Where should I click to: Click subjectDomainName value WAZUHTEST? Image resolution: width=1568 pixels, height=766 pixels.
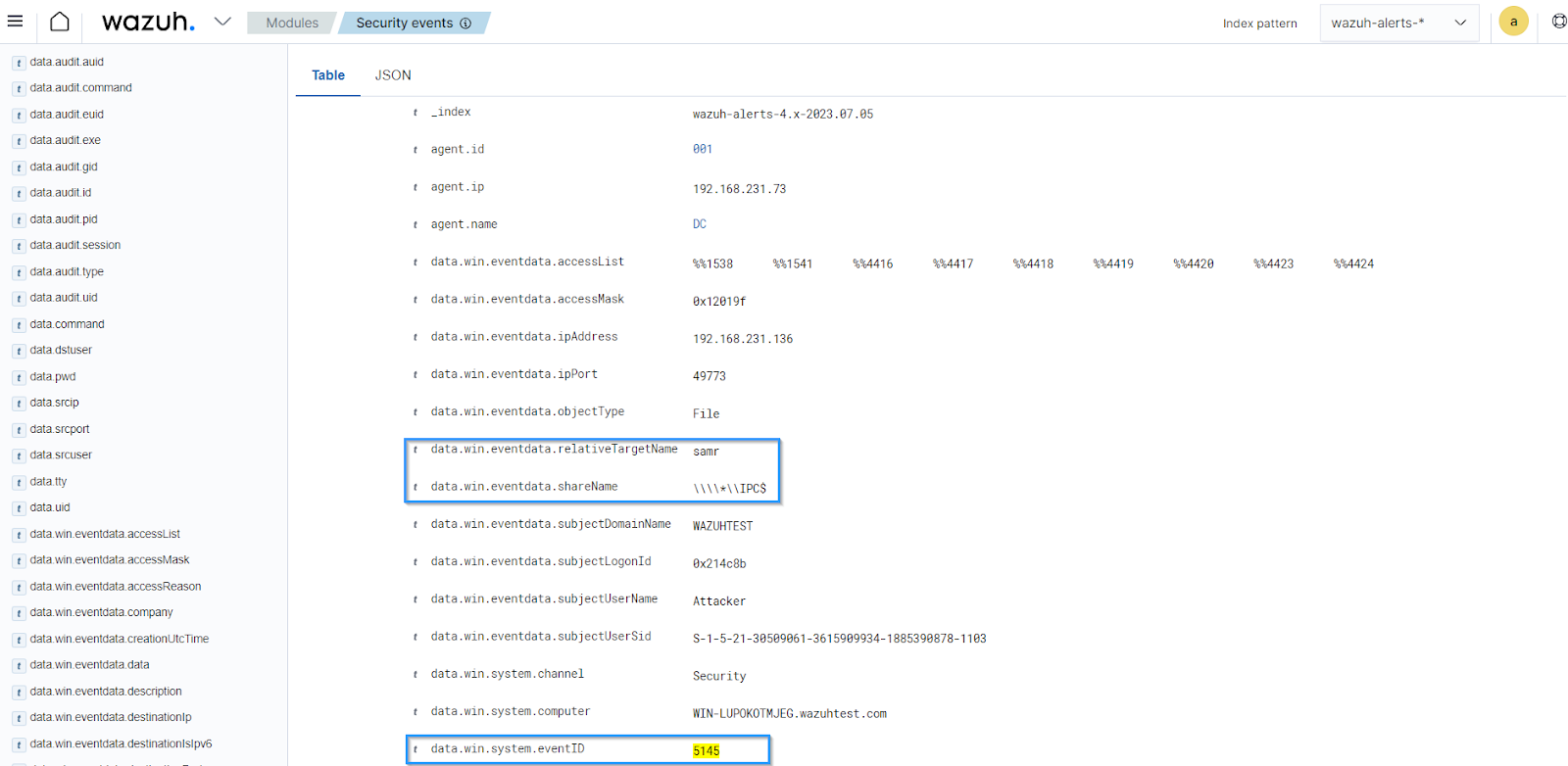pos(722,526)
